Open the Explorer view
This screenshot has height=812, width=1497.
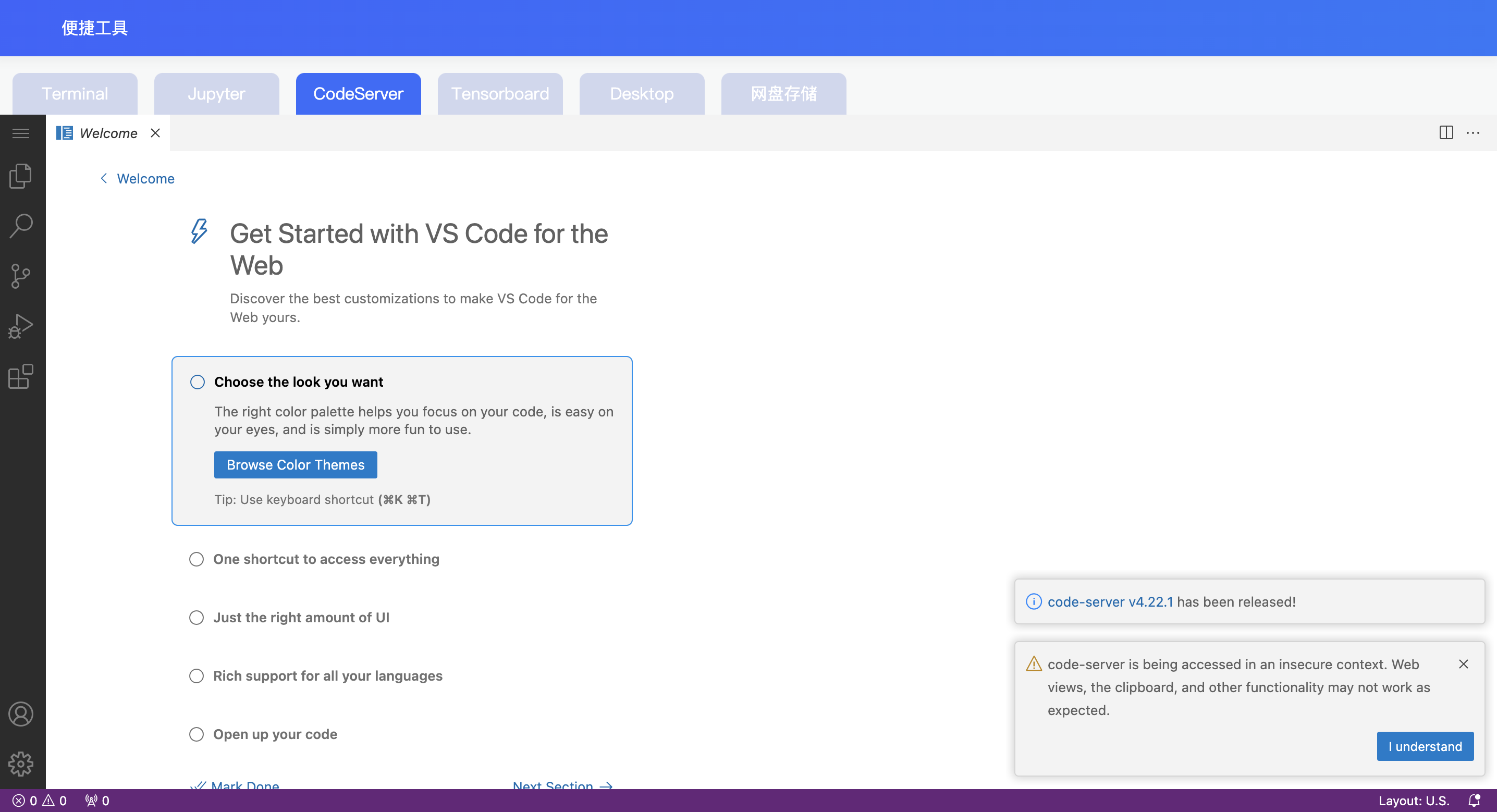[x=21, y=176]
